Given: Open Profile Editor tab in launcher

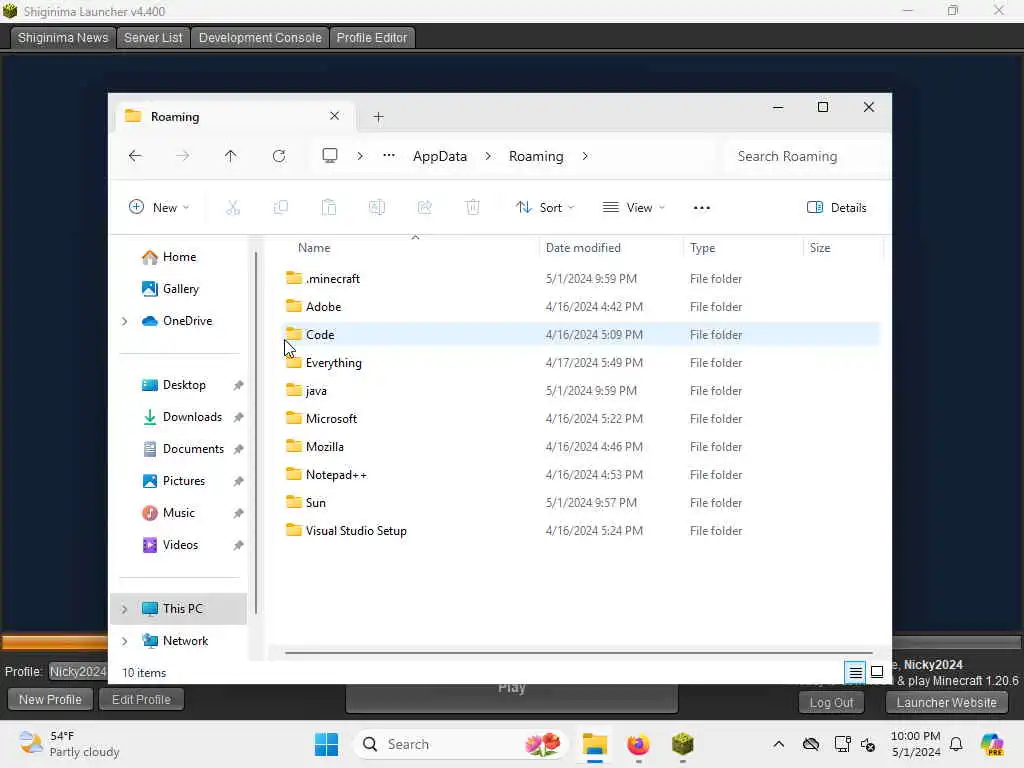Looking at the screenshot, I should coord(372,38).
